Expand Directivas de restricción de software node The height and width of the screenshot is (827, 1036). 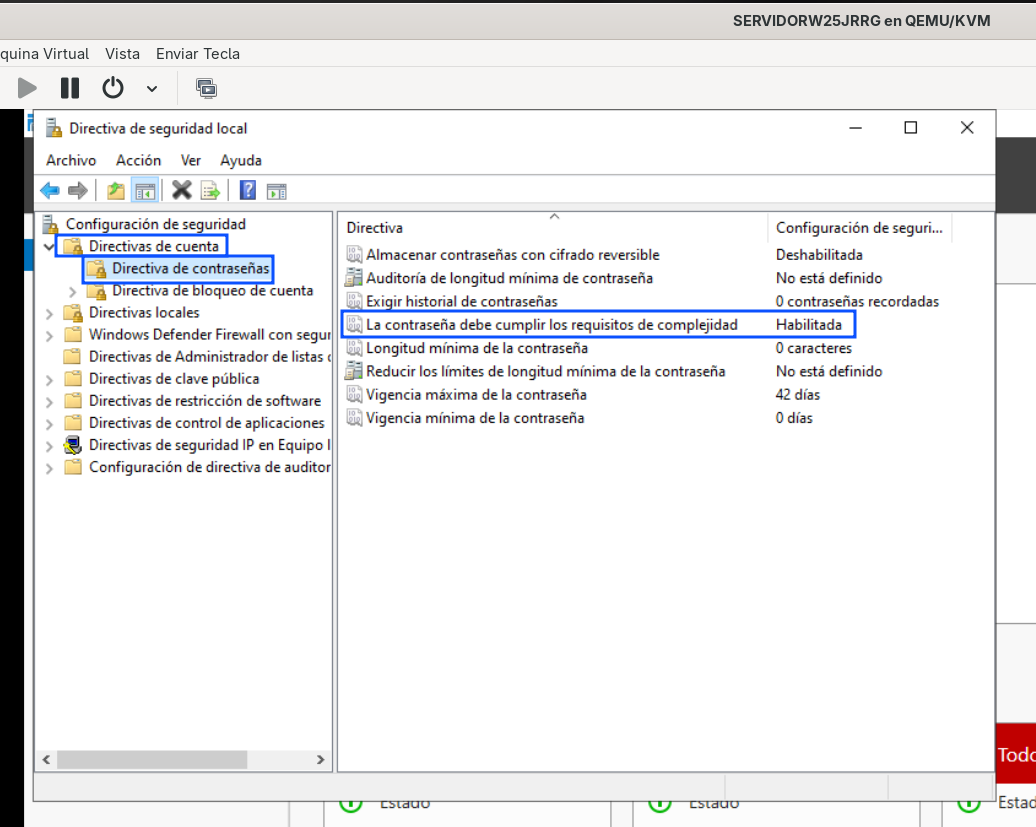49,402
